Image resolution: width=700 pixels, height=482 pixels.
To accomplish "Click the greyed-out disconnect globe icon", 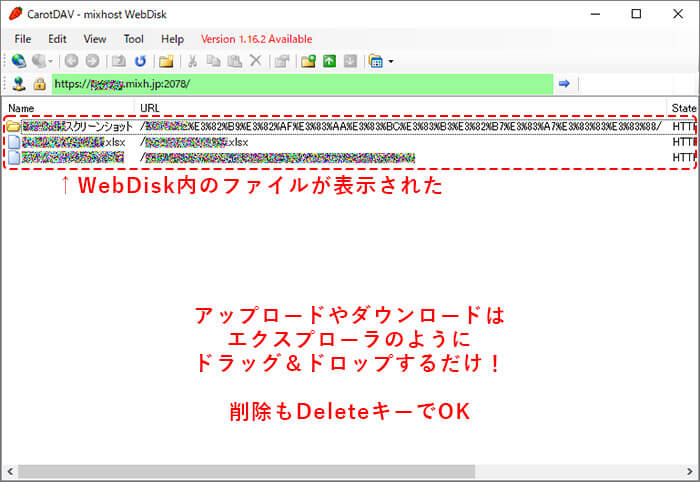I will click(x=39, y=61).
